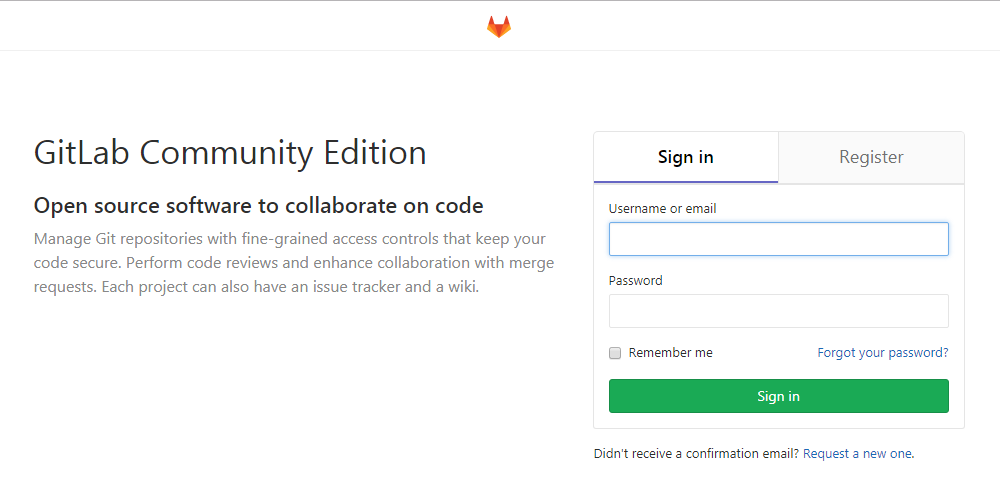Screen dimensions: 1000x488
Task: Click the Password label above the field
Action: click(635, 281)
